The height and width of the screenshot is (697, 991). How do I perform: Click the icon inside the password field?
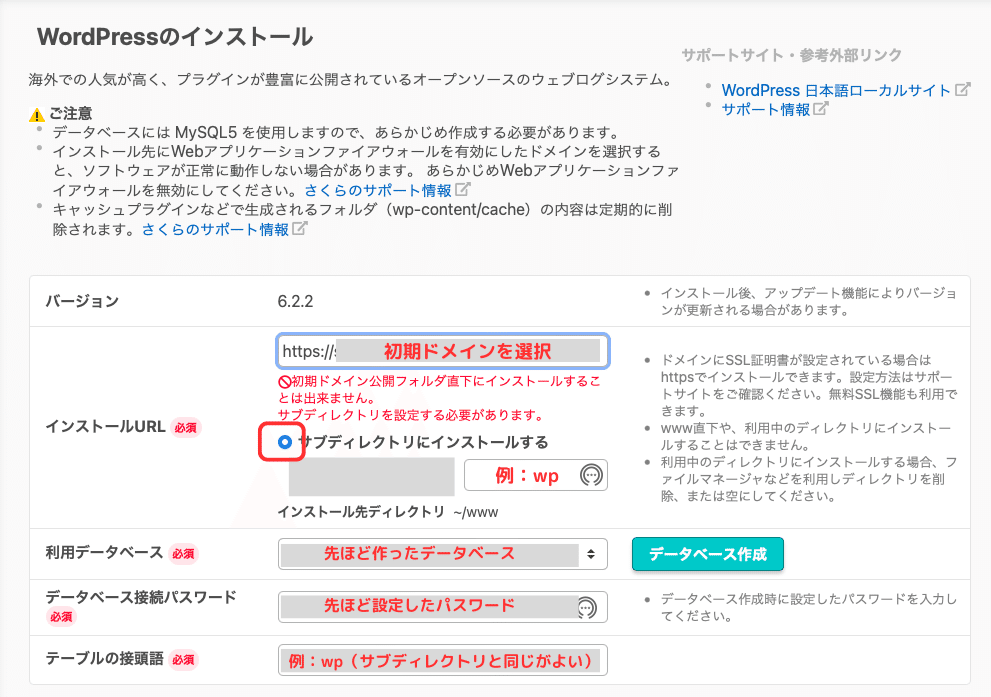coord(587,607)
